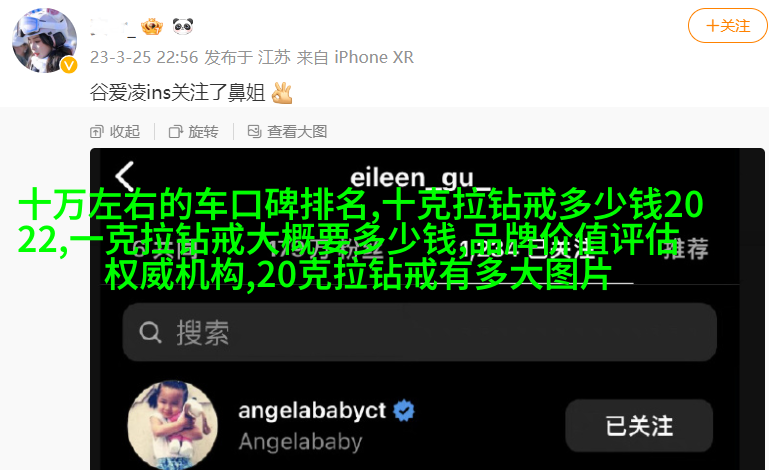This screenshot has width=769, height=470.
Task: Collapse the image with 收起
Action: 115,131
